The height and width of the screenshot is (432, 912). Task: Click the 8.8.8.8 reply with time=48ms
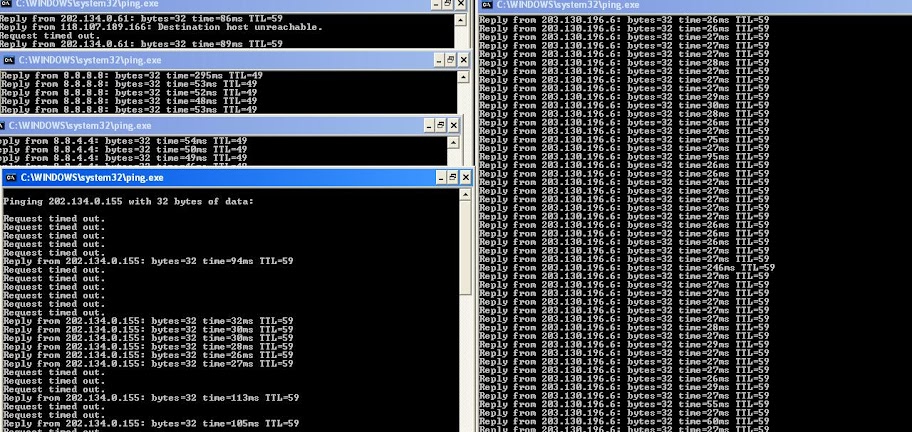tap(129, 101)
